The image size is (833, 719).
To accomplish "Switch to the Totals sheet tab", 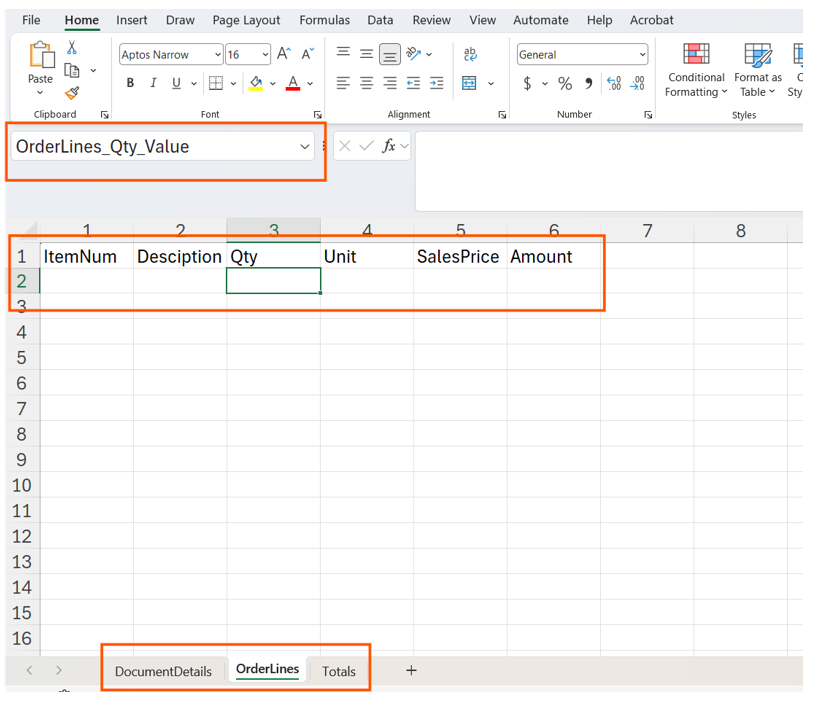I will point(339,671).
